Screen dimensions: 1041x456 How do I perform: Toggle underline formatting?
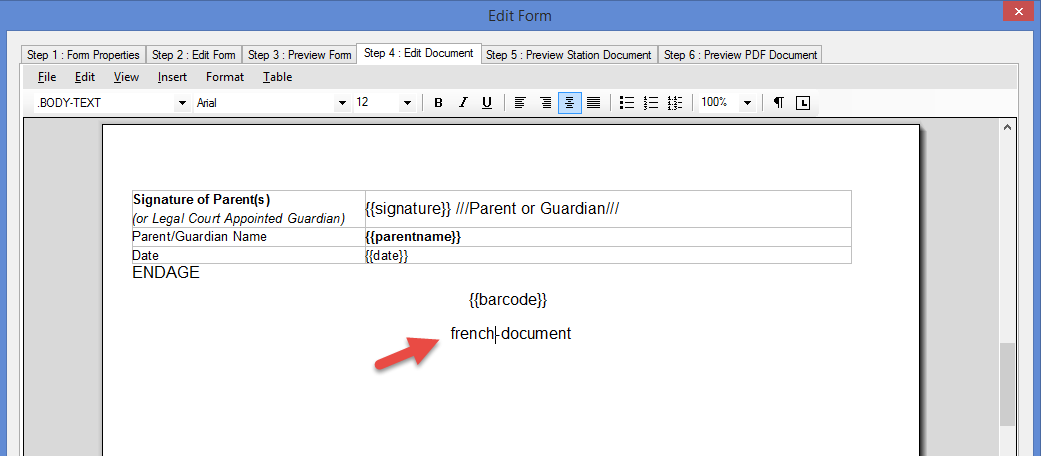click(x=487, y=103)
